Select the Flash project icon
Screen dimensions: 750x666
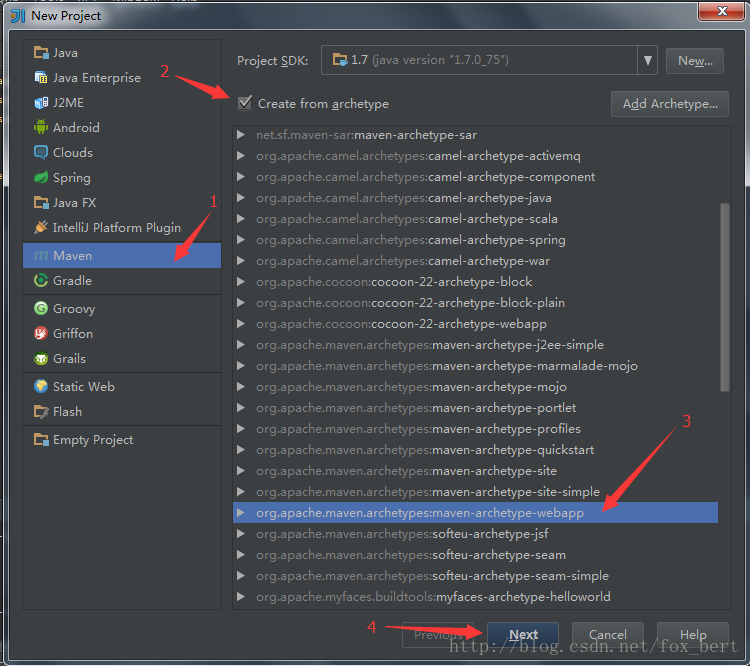[41, 411]
